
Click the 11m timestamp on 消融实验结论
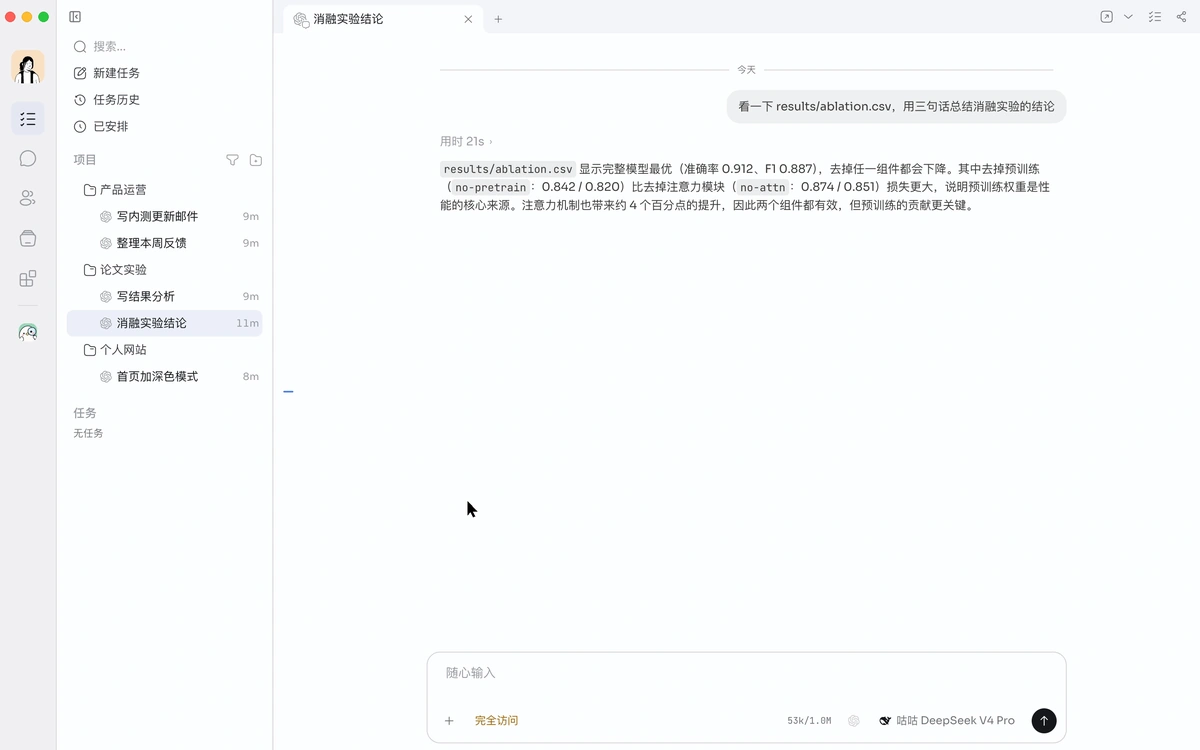click(x=247, y=323)
